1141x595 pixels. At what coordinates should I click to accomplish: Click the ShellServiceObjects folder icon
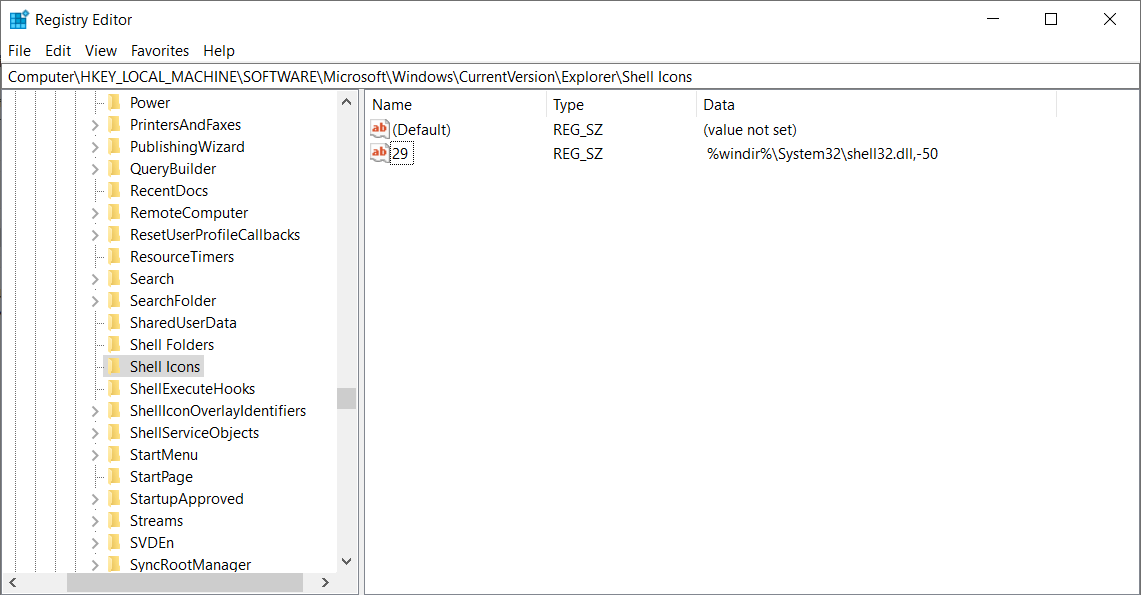[x=114, y=433]
